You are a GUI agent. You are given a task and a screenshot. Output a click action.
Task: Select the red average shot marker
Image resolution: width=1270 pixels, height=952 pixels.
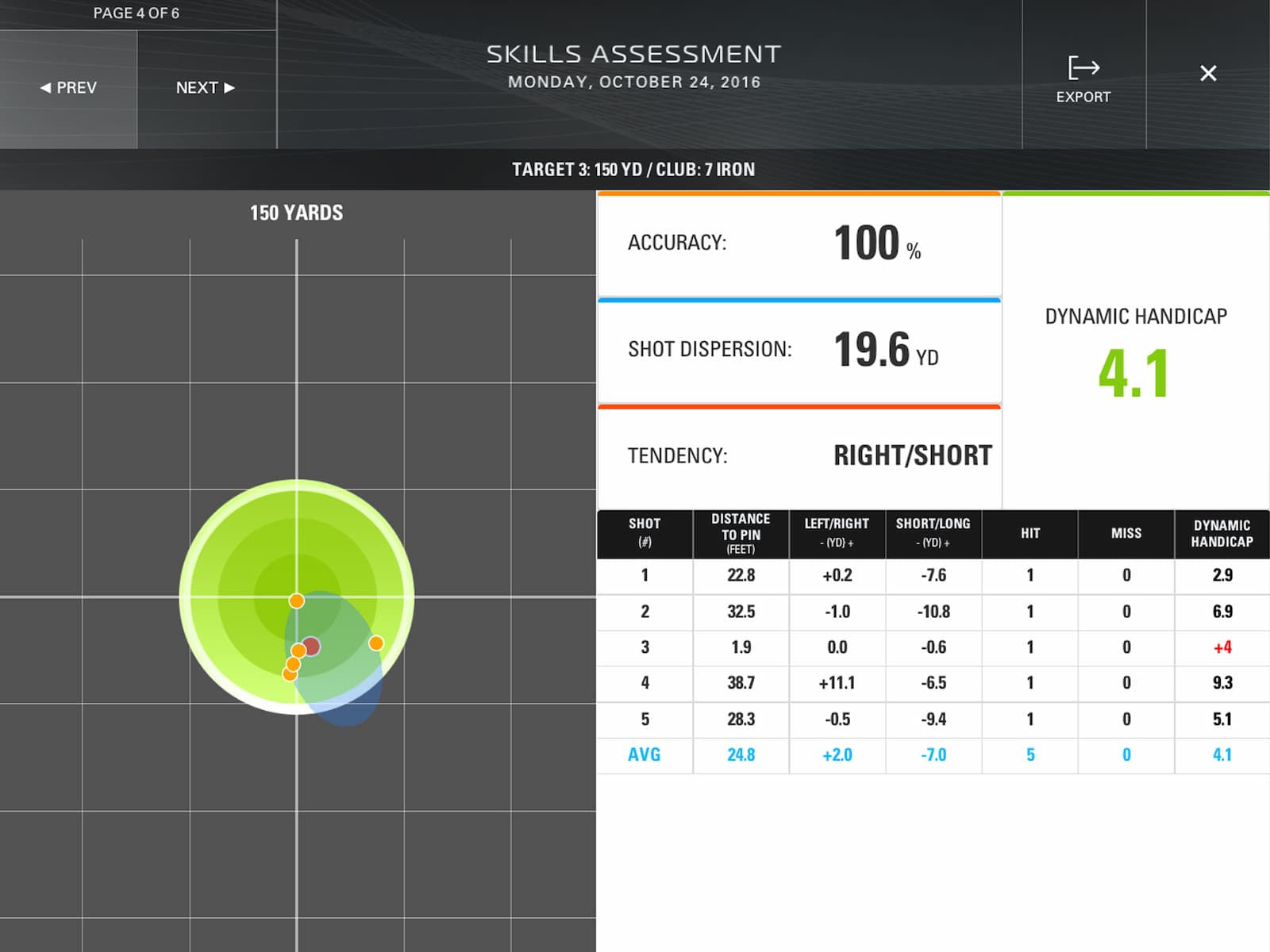click(x=311, y=646)
